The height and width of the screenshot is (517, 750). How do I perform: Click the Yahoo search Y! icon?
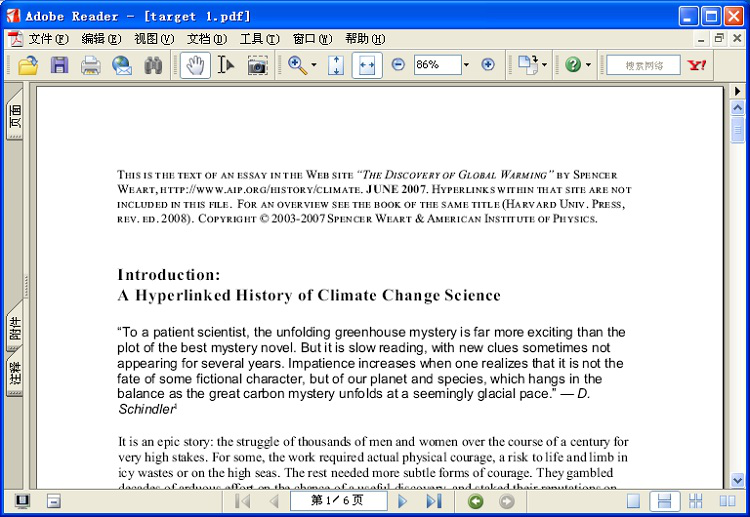(697, 65)
